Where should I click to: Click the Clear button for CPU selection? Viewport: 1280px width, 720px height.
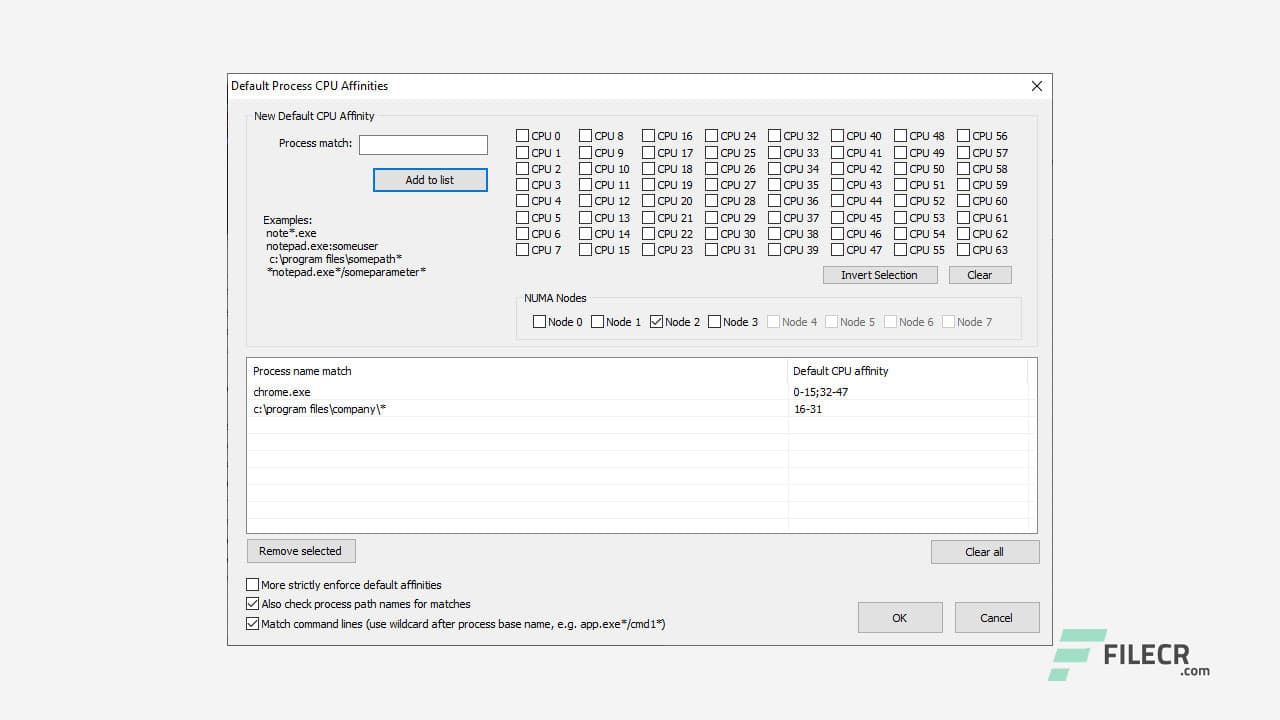click(x=979, y=274)
